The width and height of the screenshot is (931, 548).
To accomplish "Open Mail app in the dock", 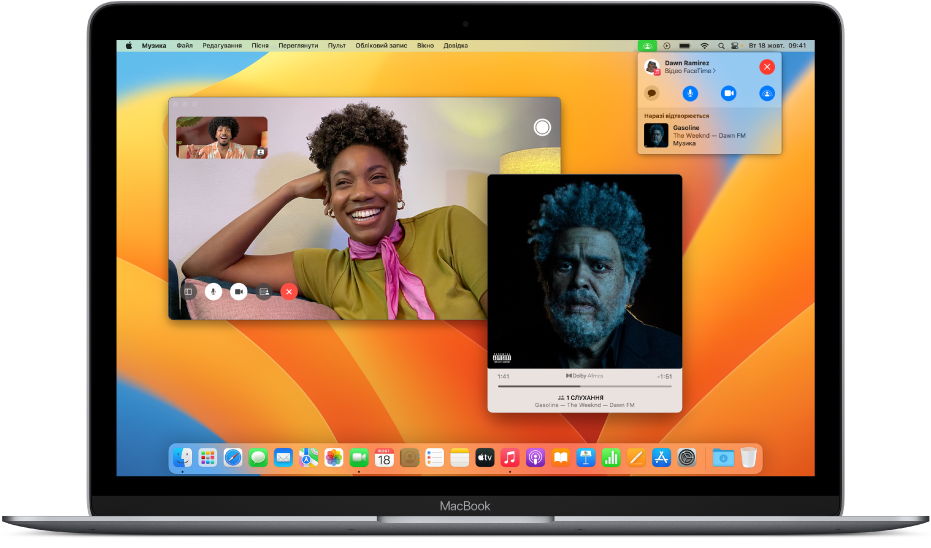I will click(x=283, y=458).
